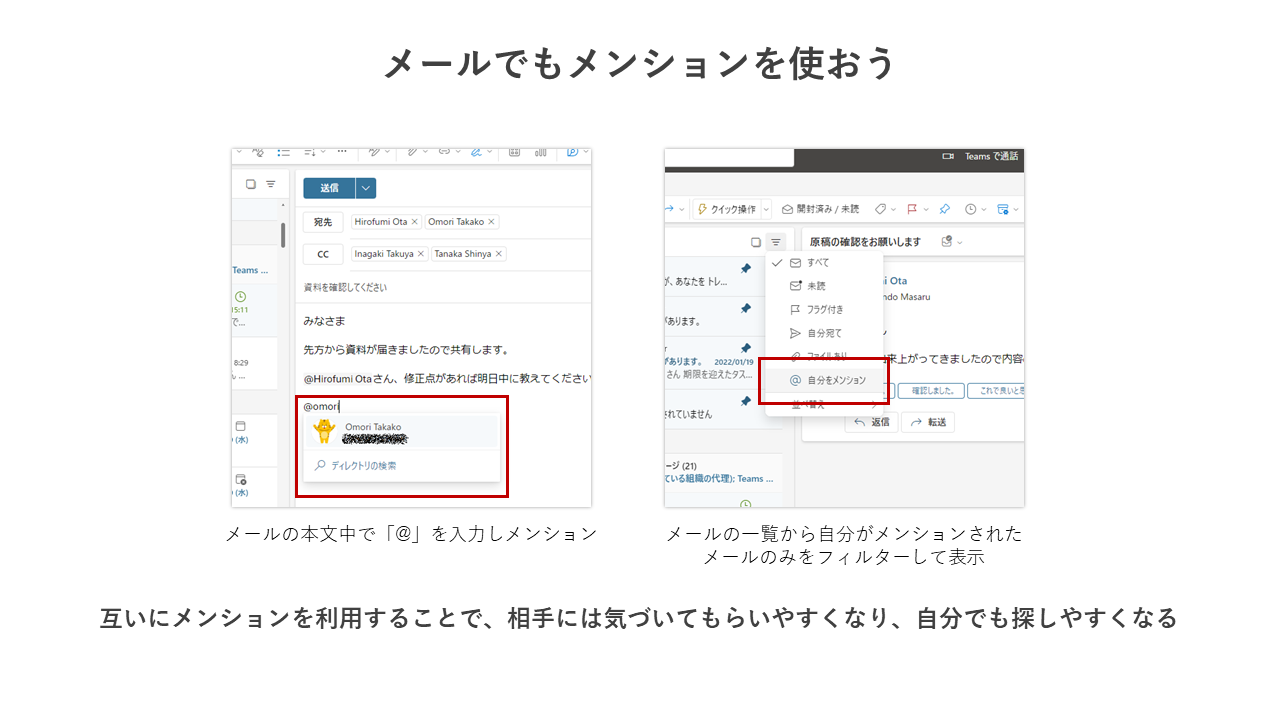Open the three-dot more options in compose toolbar
This screenshot has height=720, width=1280.
[x=342, y=152]
